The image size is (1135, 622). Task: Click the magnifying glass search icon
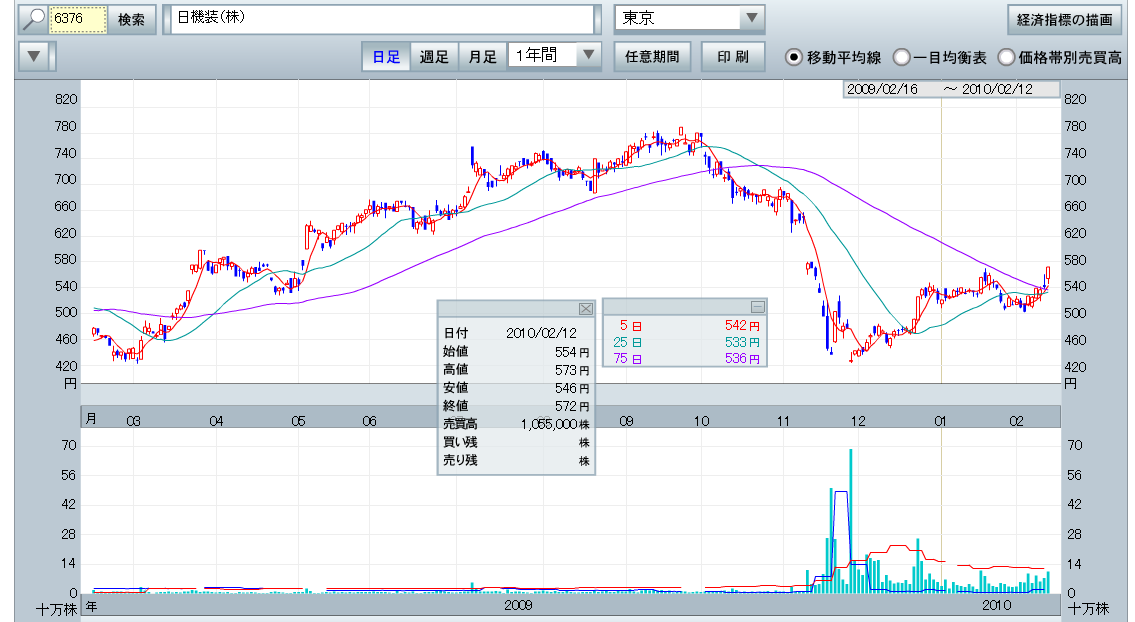(x=33, y=19)
